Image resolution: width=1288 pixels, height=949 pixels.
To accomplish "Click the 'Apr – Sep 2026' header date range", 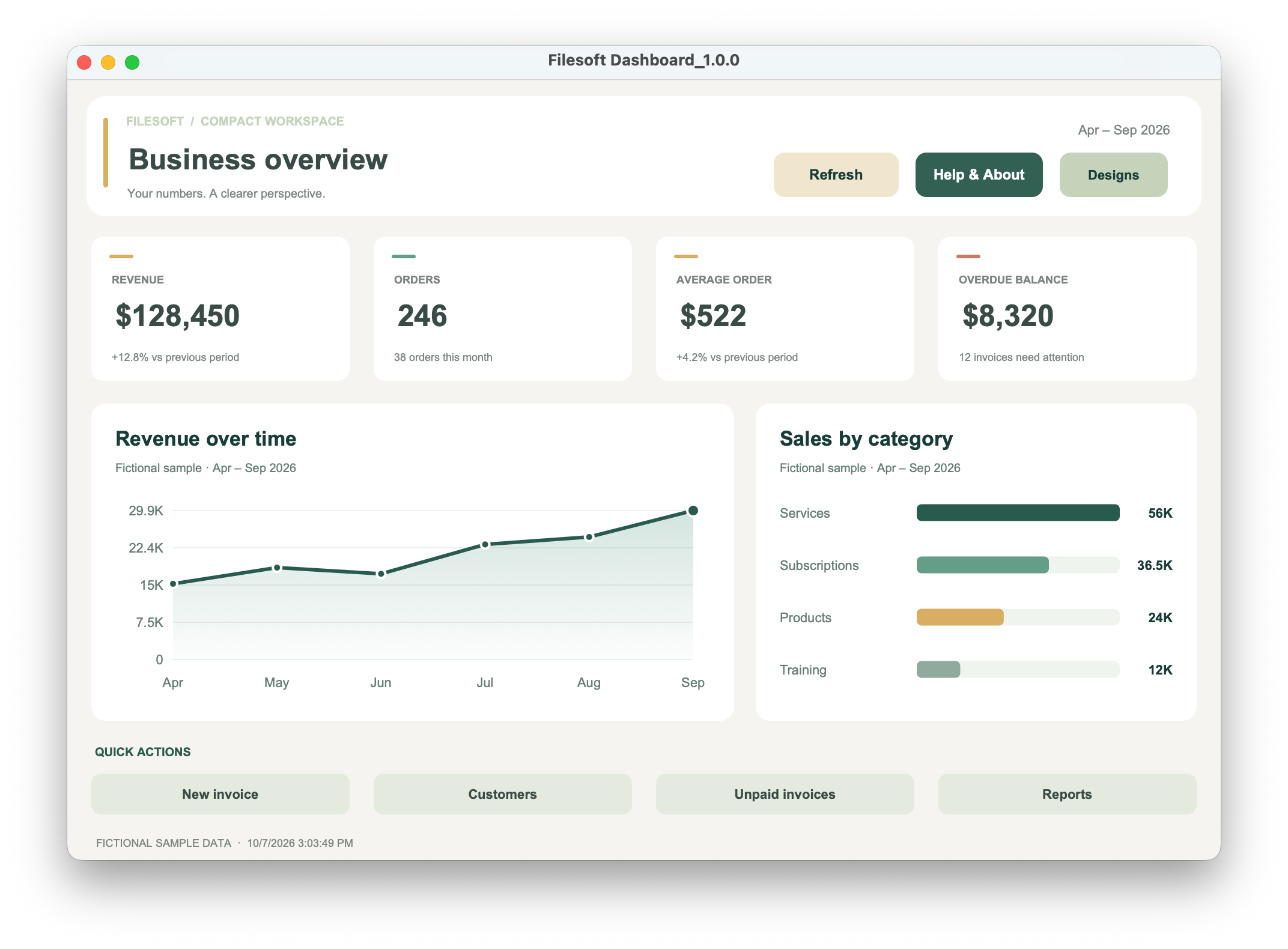I will pyautogui.click(x=1124, y=130).
